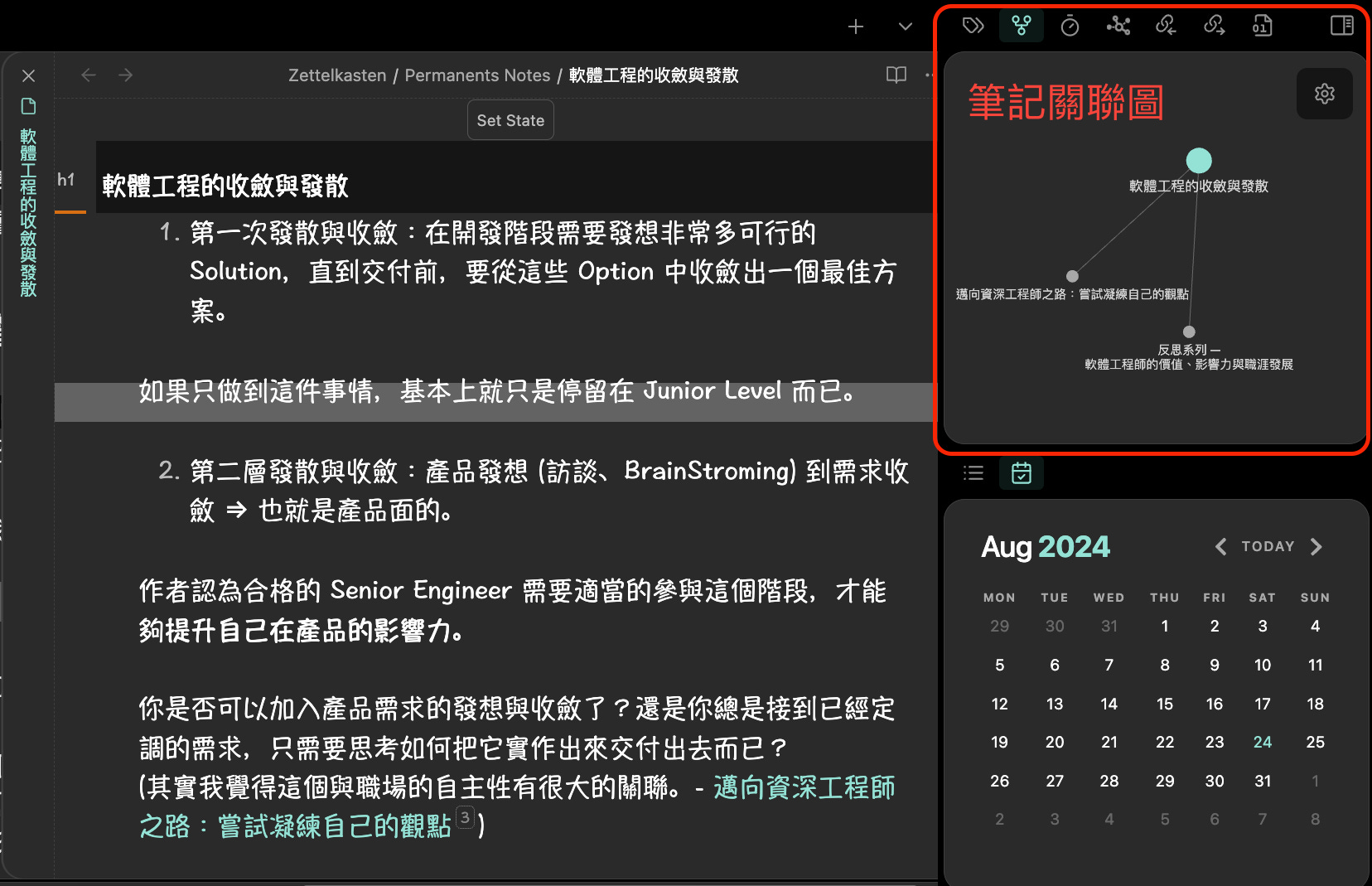Viewport: 1372px width, 886px height.
Task: Select August 15 in calendar
Action: pos(1165,704)
